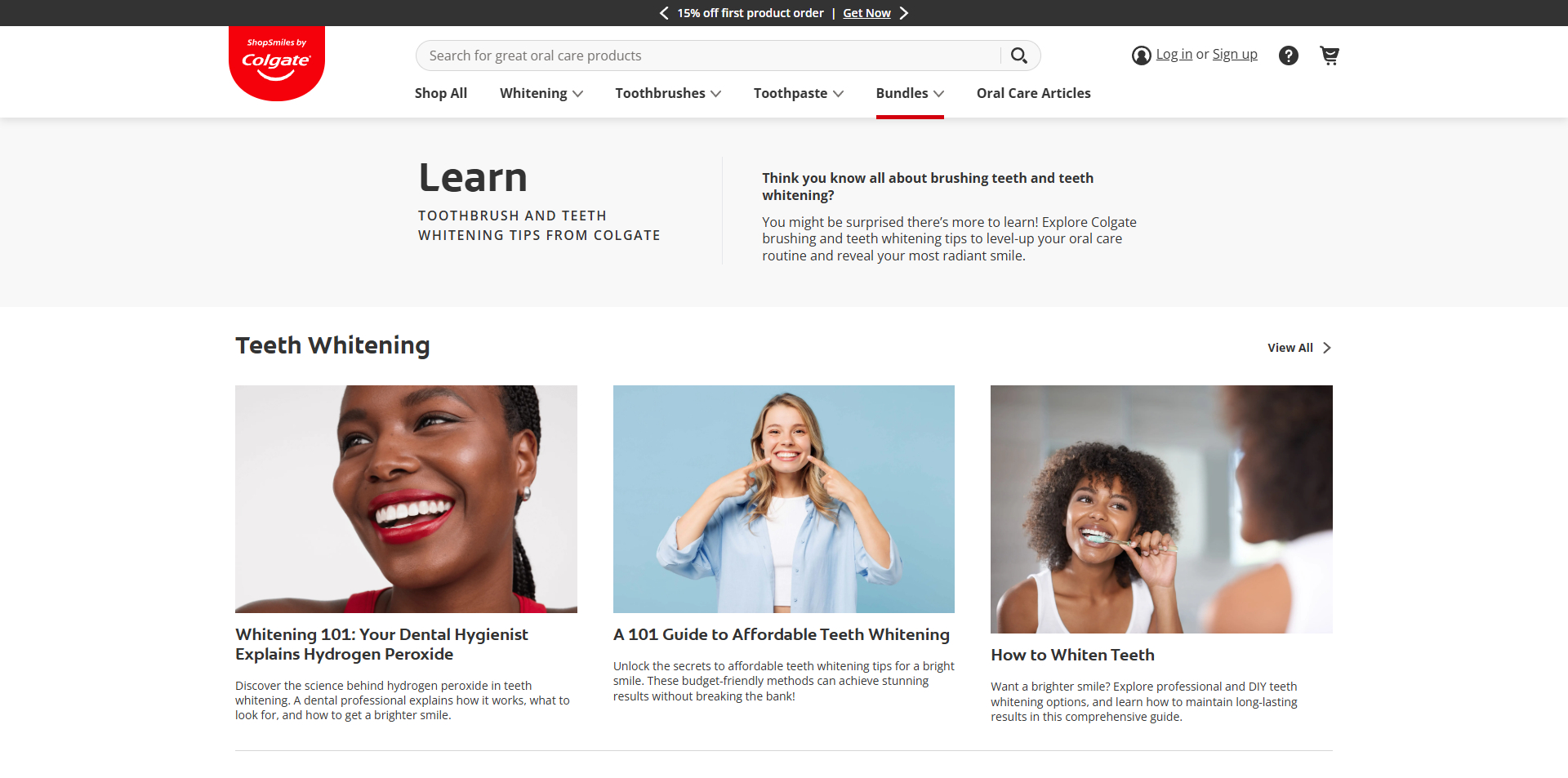Open the help question mark icon
1568x778 pixels.
pos(1288,56)
